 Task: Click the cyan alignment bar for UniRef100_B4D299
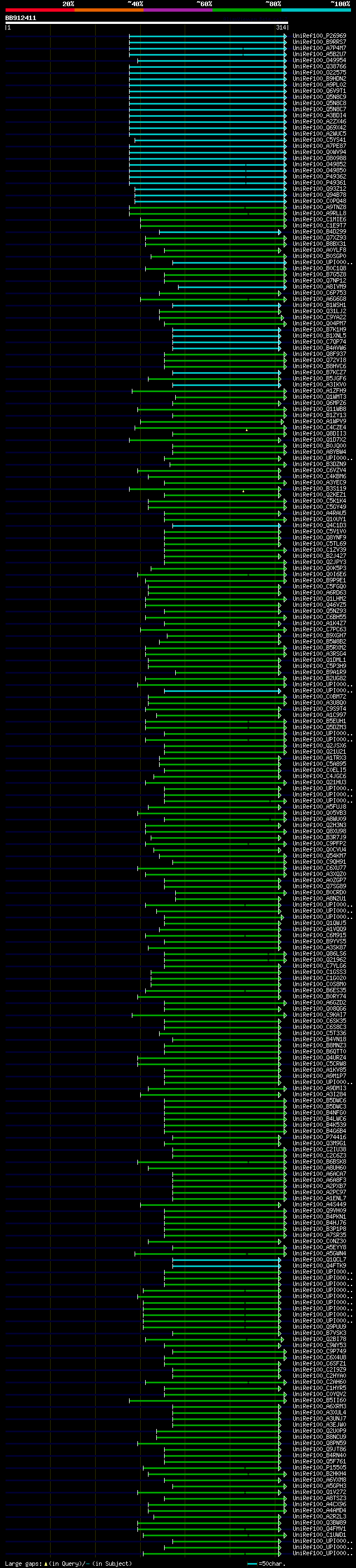click(x=220, y=231)
